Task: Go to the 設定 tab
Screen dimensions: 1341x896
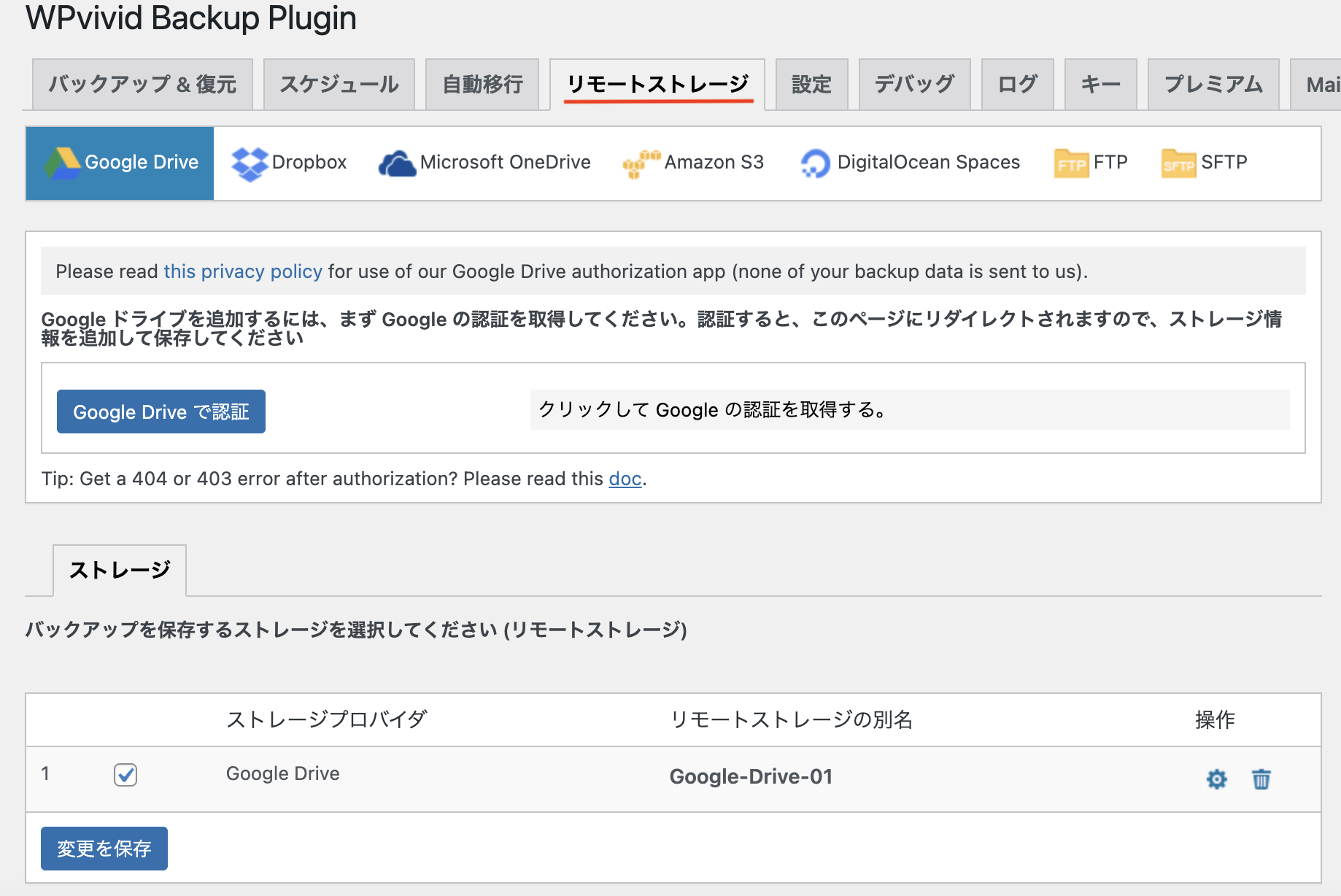Action: 811,85
